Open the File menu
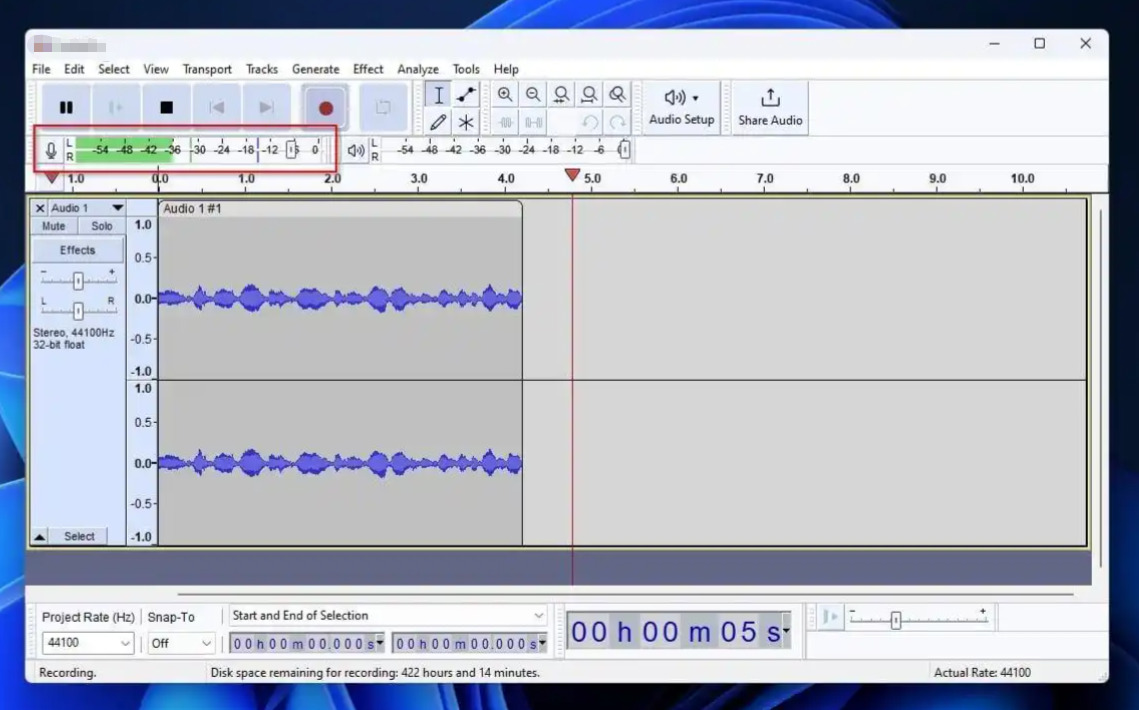Viewport: 1139px width, 710px height. point(41,69)
